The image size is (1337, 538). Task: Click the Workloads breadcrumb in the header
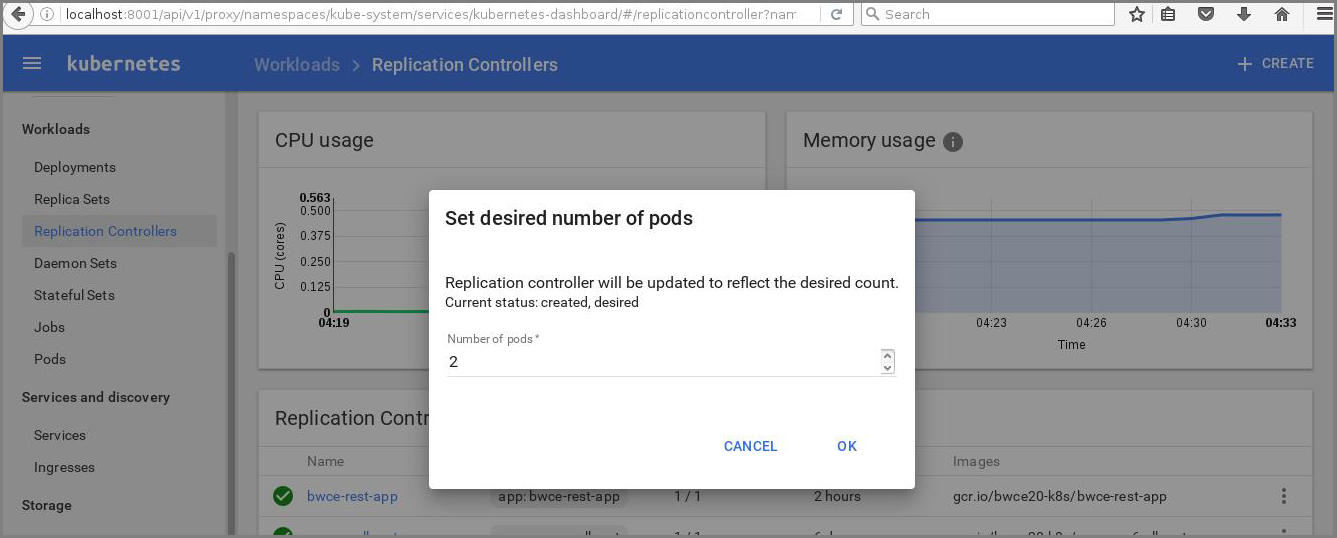(x=297, y=65)
